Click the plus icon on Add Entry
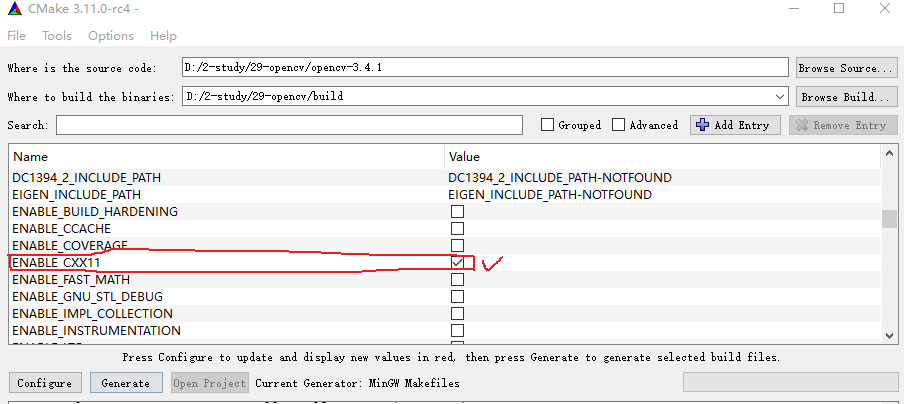 point(702,125)
